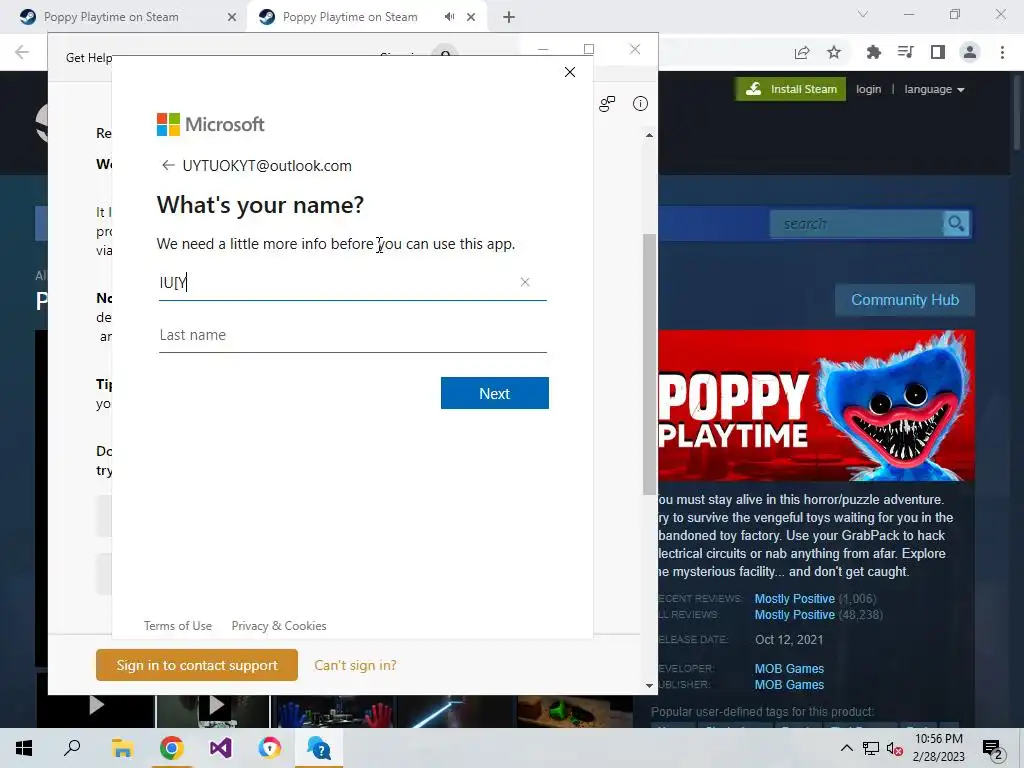Toggle the Chrome side panel icon
The width and height of the screenshot is (1024, 768).
click(x=938, y=52)
